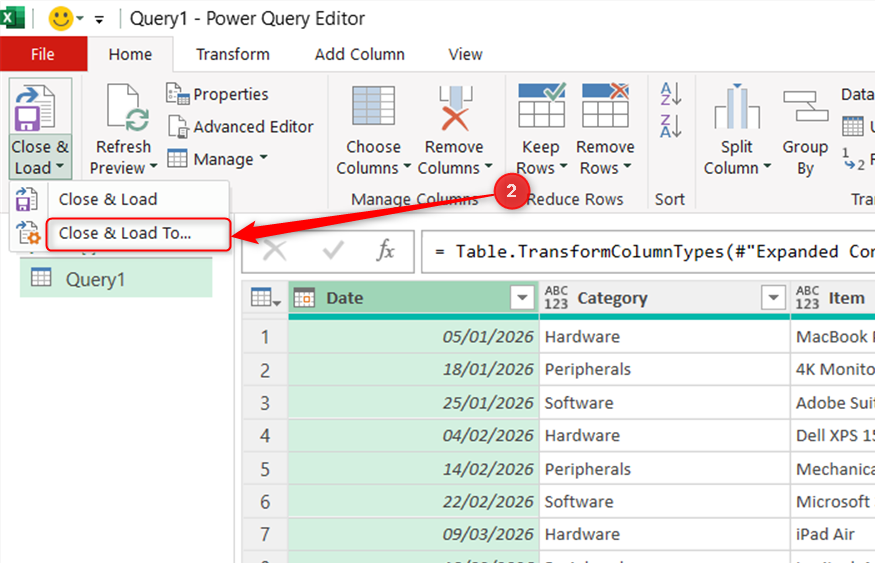875x563 pixels.
Task: Click the Excel logo icon in title bar
Action: 11,17
